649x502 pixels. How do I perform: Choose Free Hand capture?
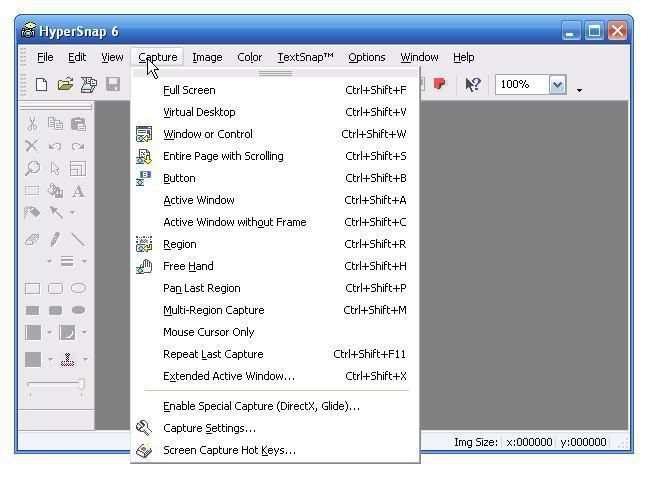click(x=275, y=266)
